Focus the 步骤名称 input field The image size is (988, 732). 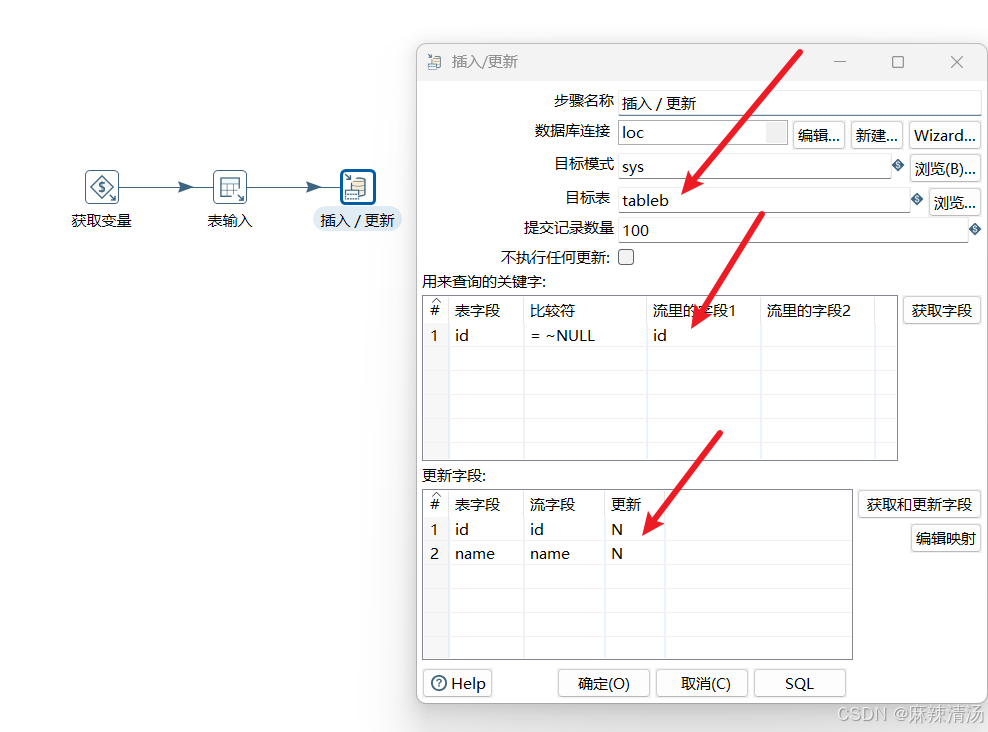pos(799,103)
